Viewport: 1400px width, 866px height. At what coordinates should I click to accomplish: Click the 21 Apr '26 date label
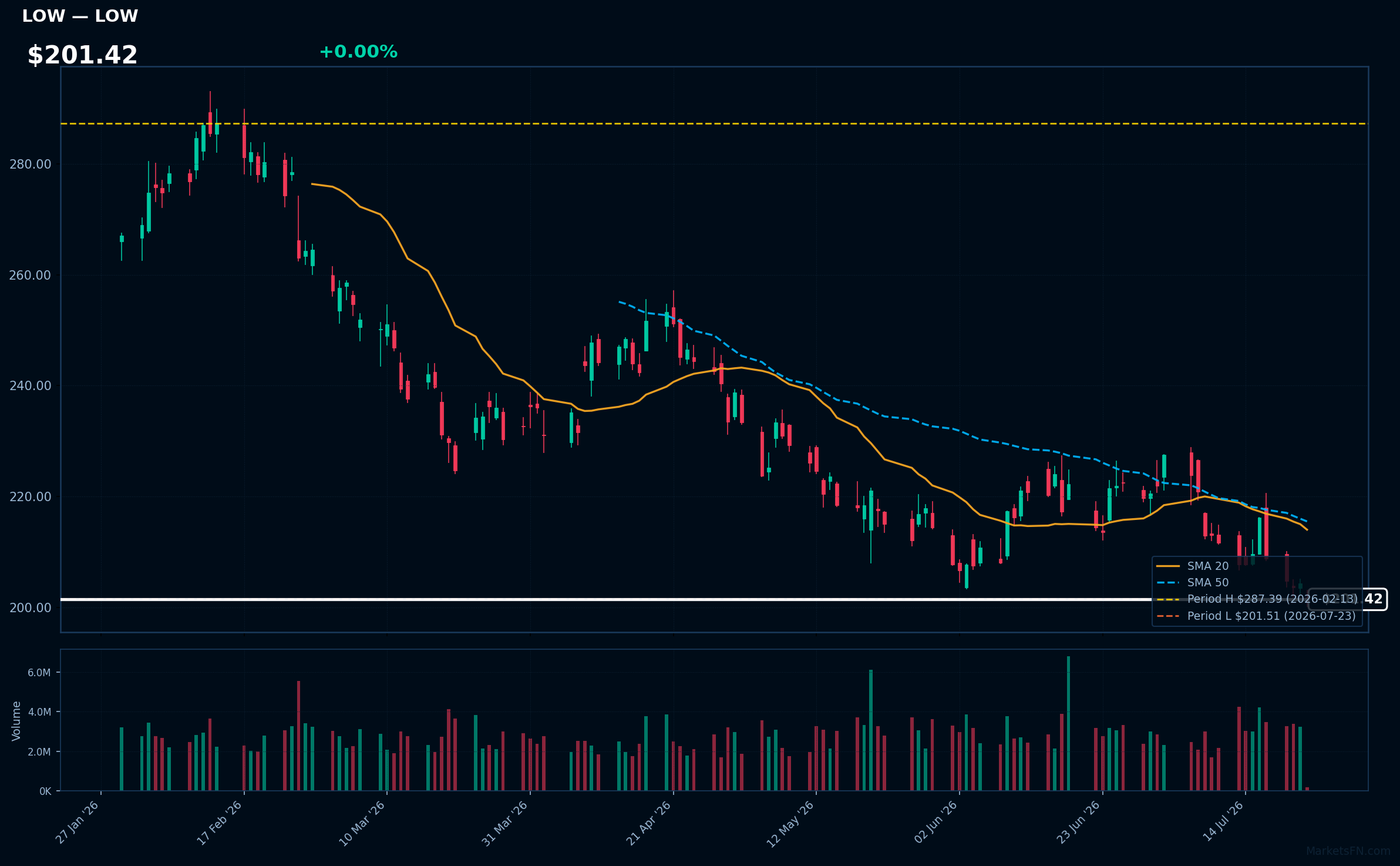[649, 823]
